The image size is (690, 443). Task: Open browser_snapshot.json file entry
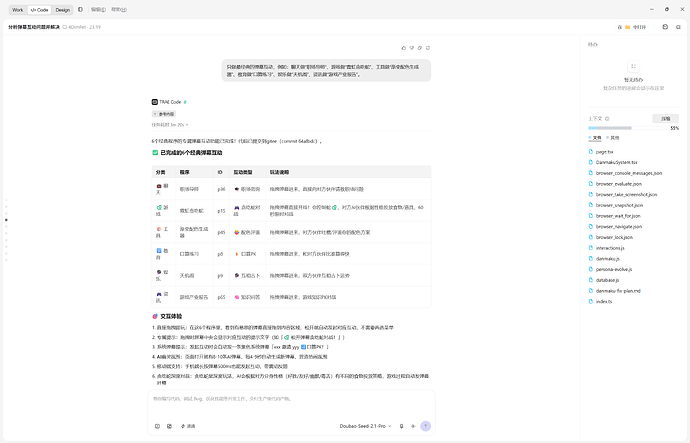tap(619, 205)
